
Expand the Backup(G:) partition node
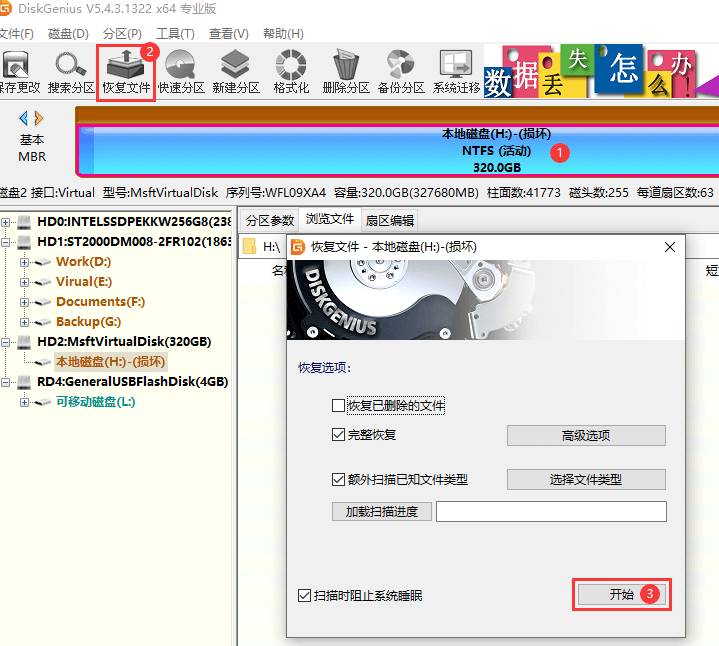(24, 322)
